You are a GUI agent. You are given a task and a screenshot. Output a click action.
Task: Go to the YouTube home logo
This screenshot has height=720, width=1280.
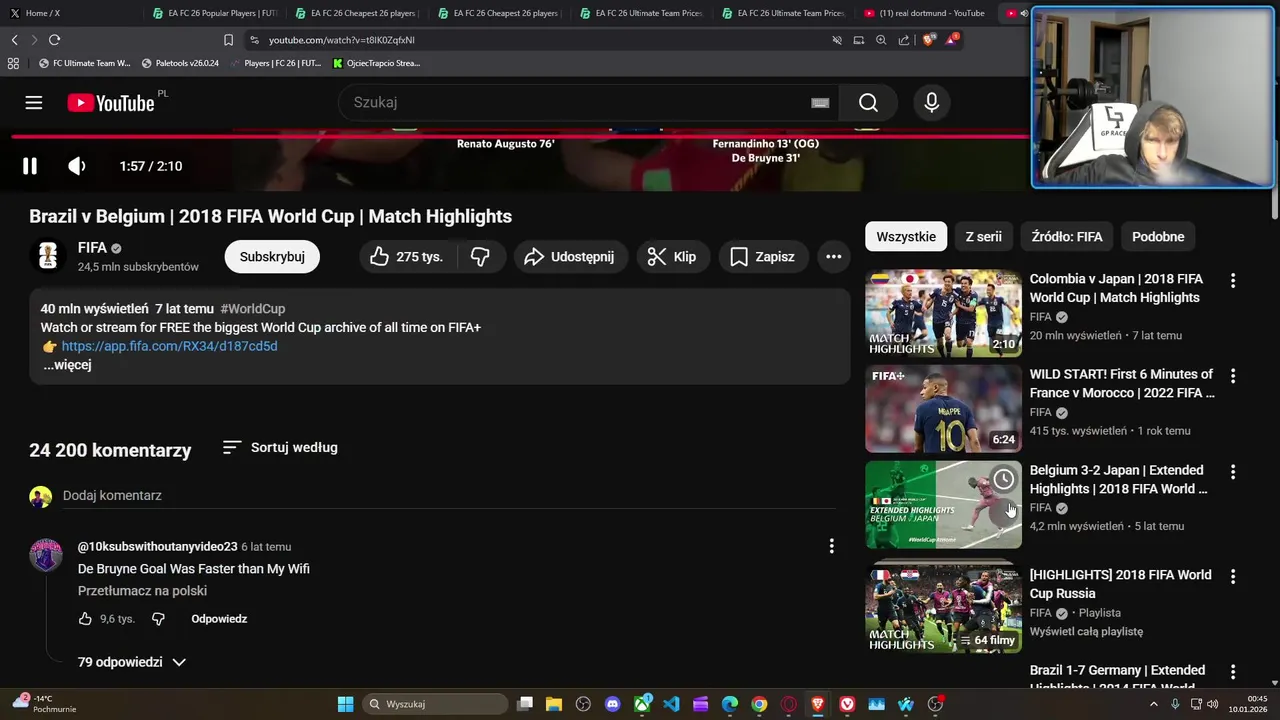click(110, 103)
